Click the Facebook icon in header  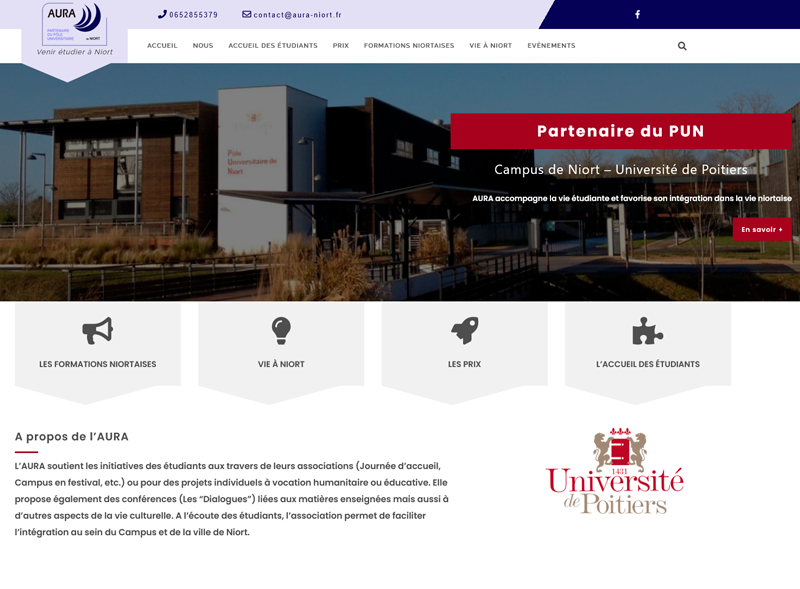637,14
